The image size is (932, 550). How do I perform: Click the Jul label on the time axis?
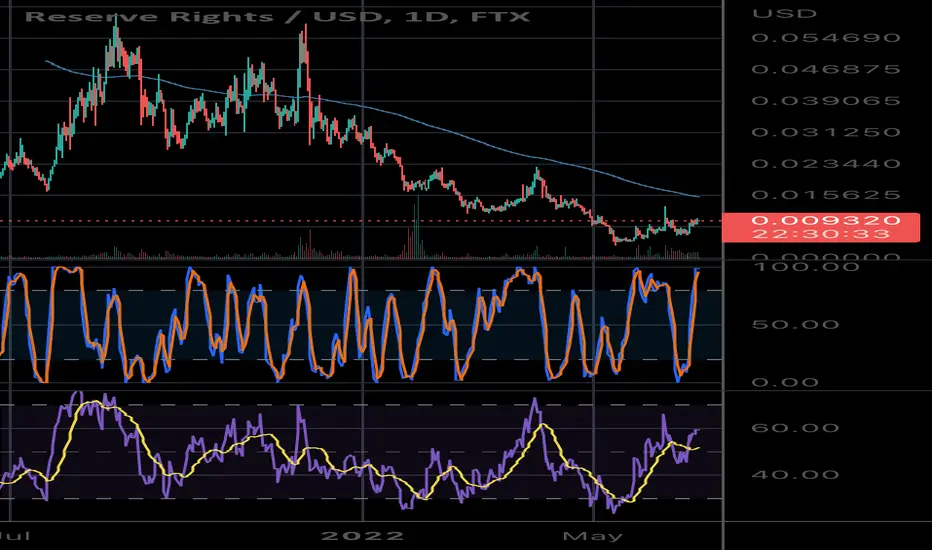tap(15, 536)
